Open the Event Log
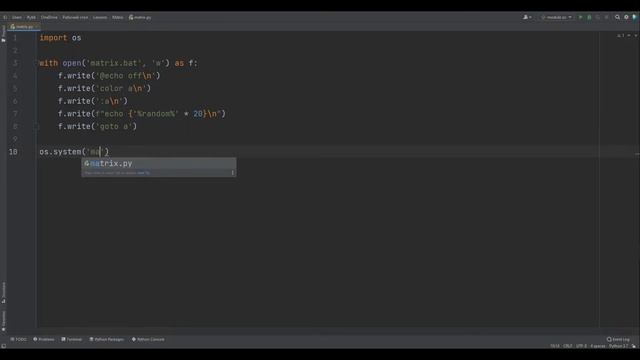The width and height of the screenshot is (640, 360). 618,339
